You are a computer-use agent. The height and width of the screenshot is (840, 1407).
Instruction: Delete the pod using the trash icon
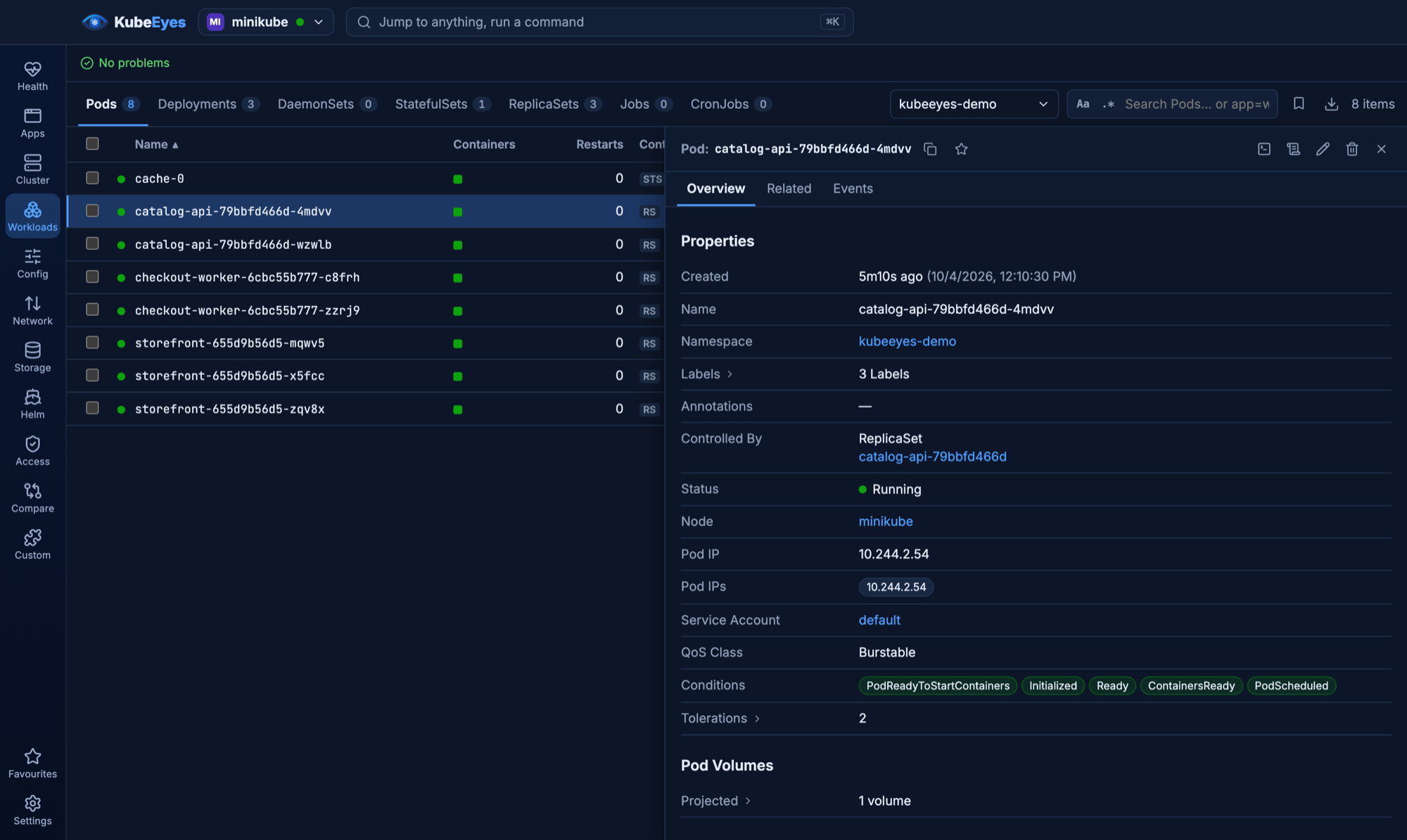tap(1352, 149)
